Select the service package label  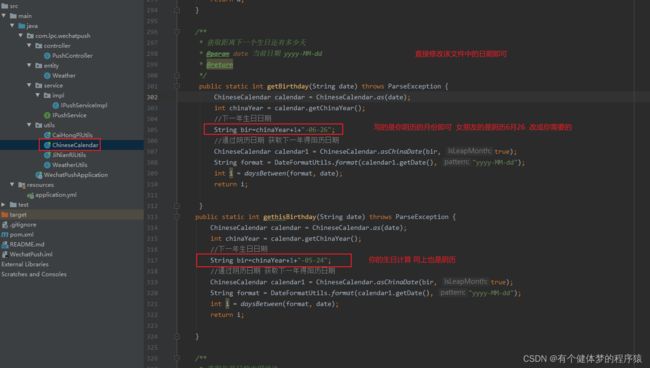(x=53, y=85)
